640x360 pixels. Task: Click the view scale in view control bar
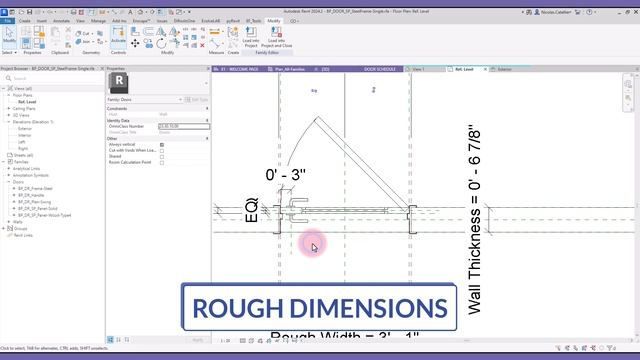[x=225, y=340]
